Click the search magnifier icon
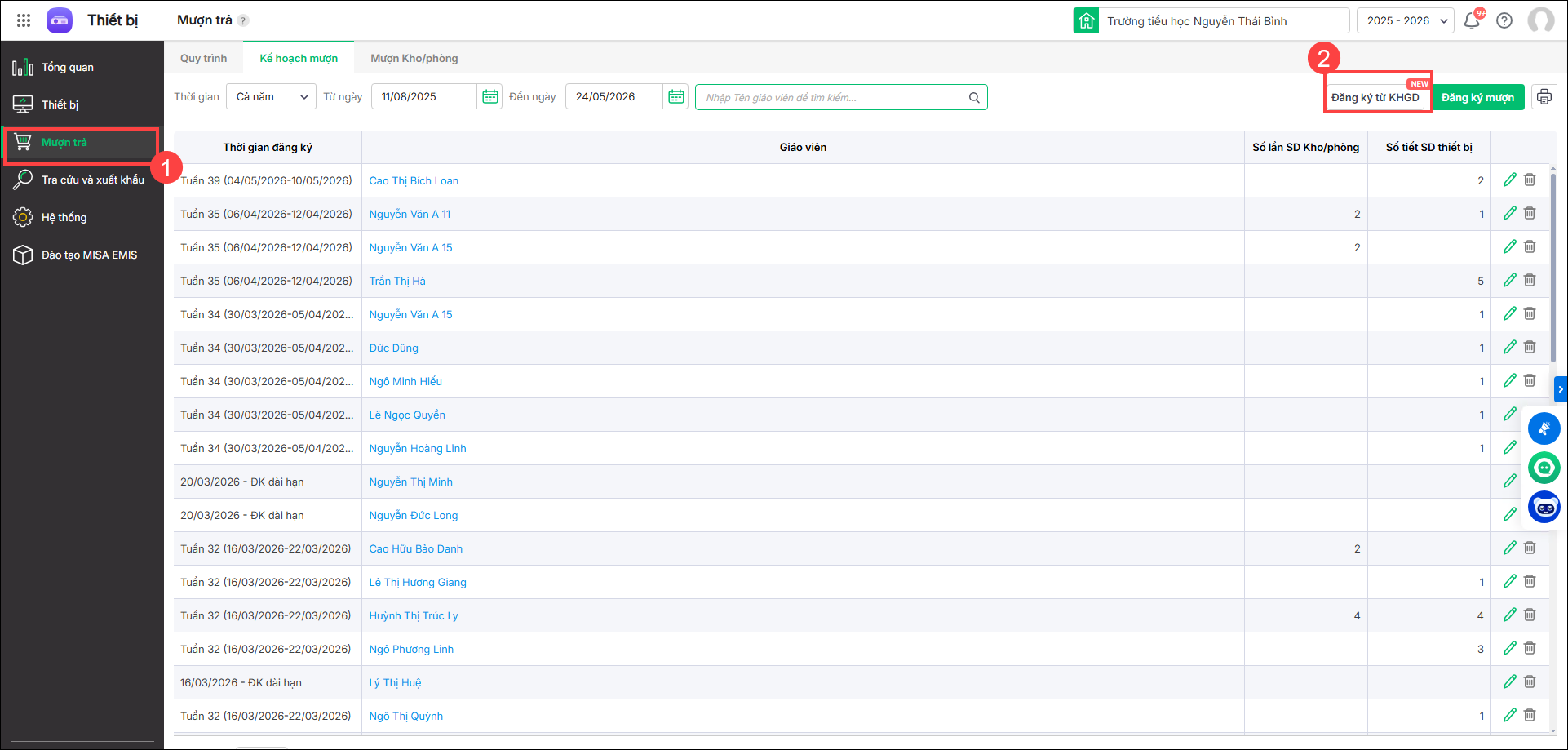The image size is (1568, 750). tap(974, 98)
